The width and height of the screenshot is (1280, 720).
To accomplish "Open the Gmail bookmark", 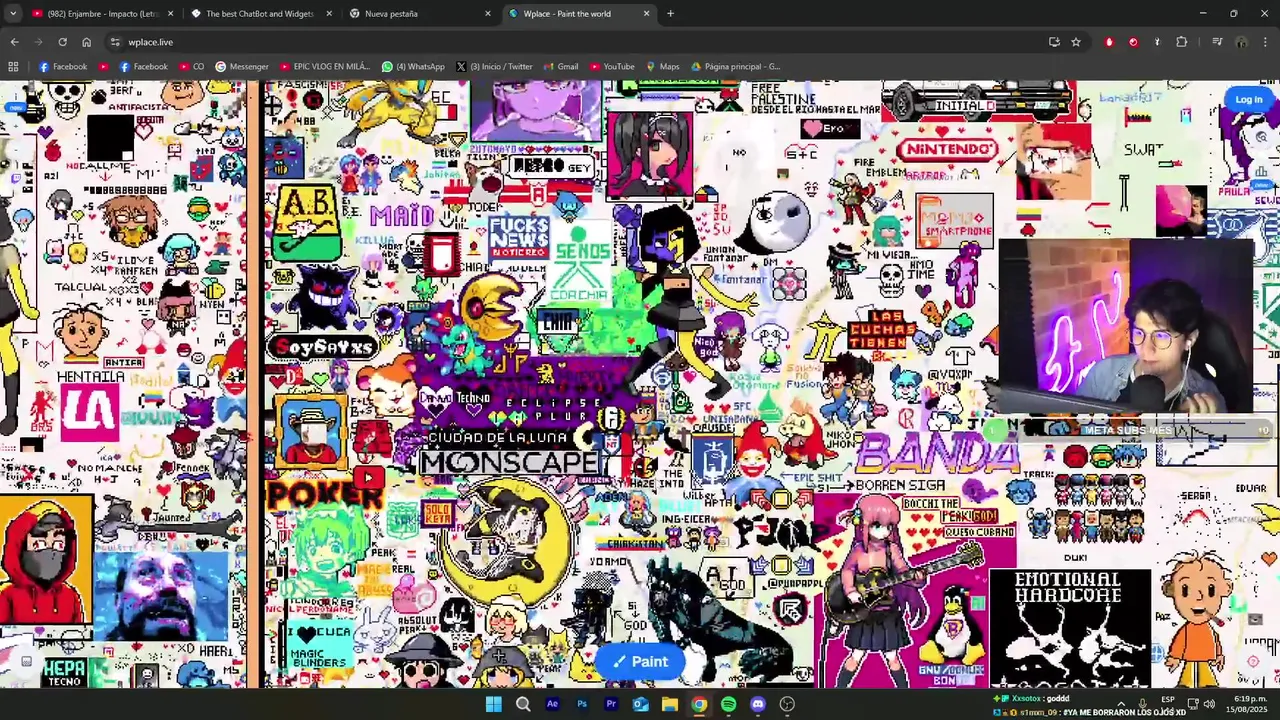I will 560,67.
